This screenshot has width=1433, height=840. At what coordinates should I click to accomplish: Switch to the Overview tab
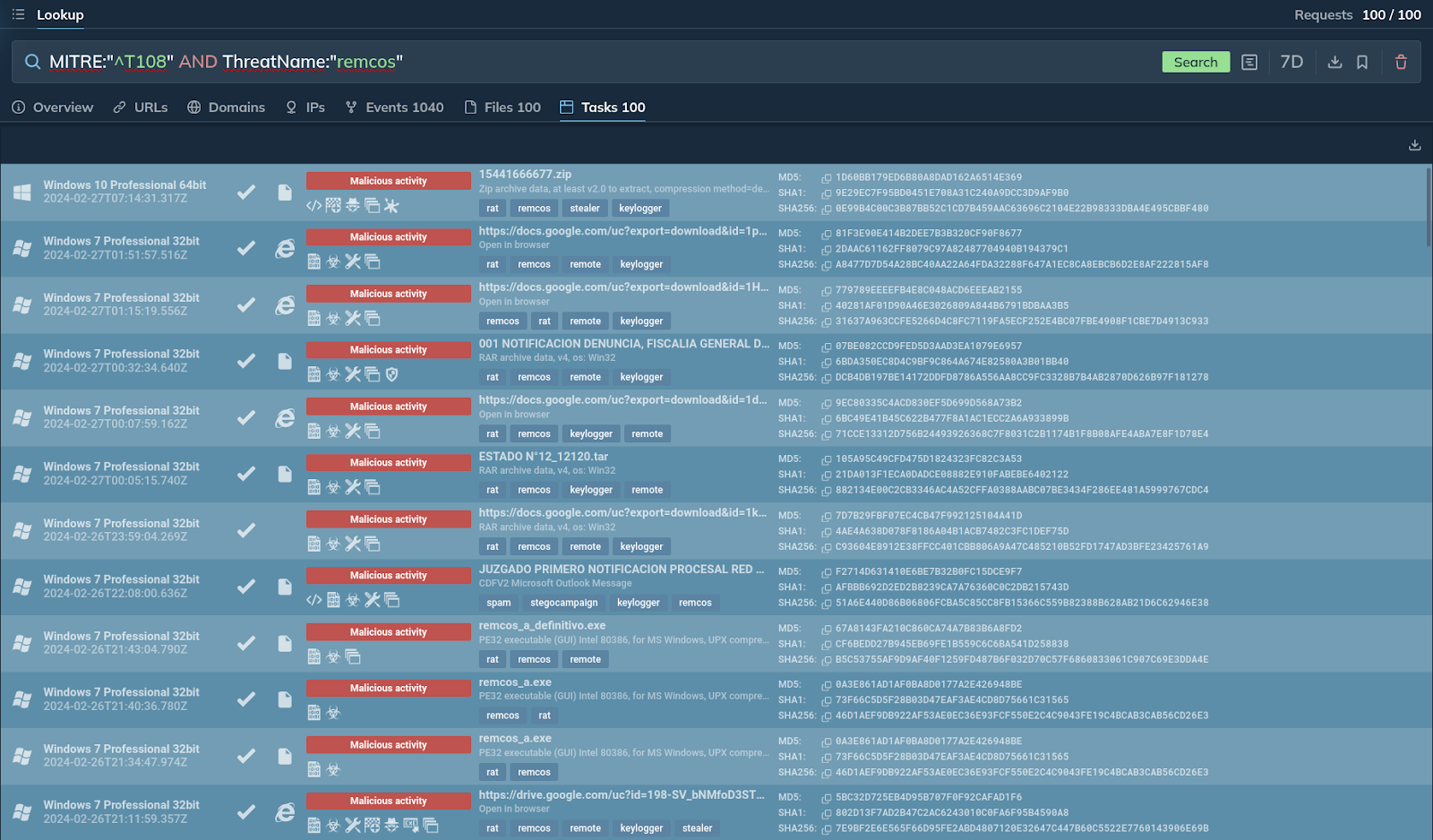tap(53, 107)
